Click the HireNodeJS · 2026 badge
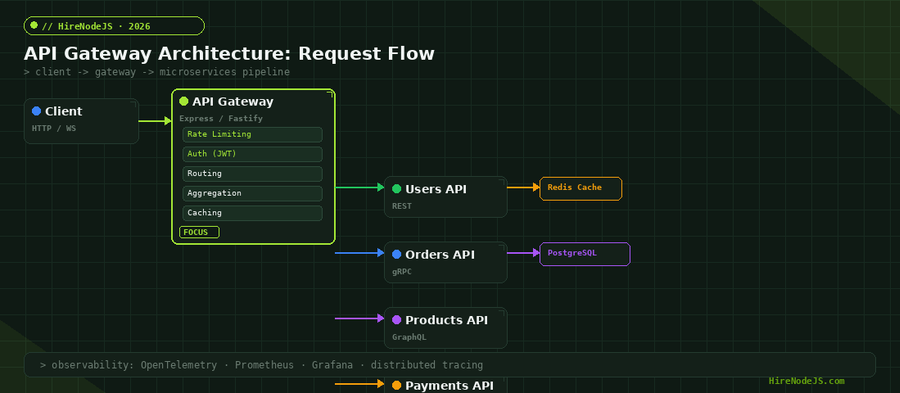This screenshot has height=393, width=900. click(114, 26)
